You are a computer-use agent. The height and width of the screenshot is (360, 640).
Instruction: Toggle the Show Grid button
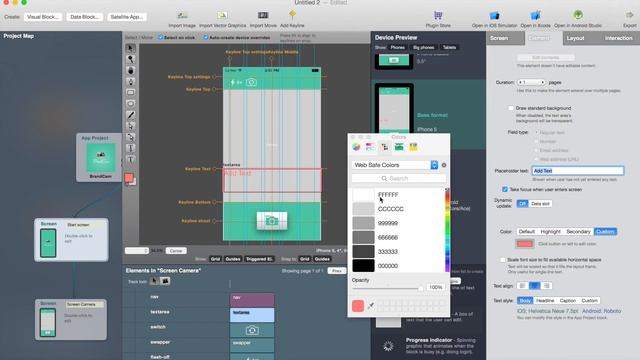pyautogui.click(x=215, y=259)
